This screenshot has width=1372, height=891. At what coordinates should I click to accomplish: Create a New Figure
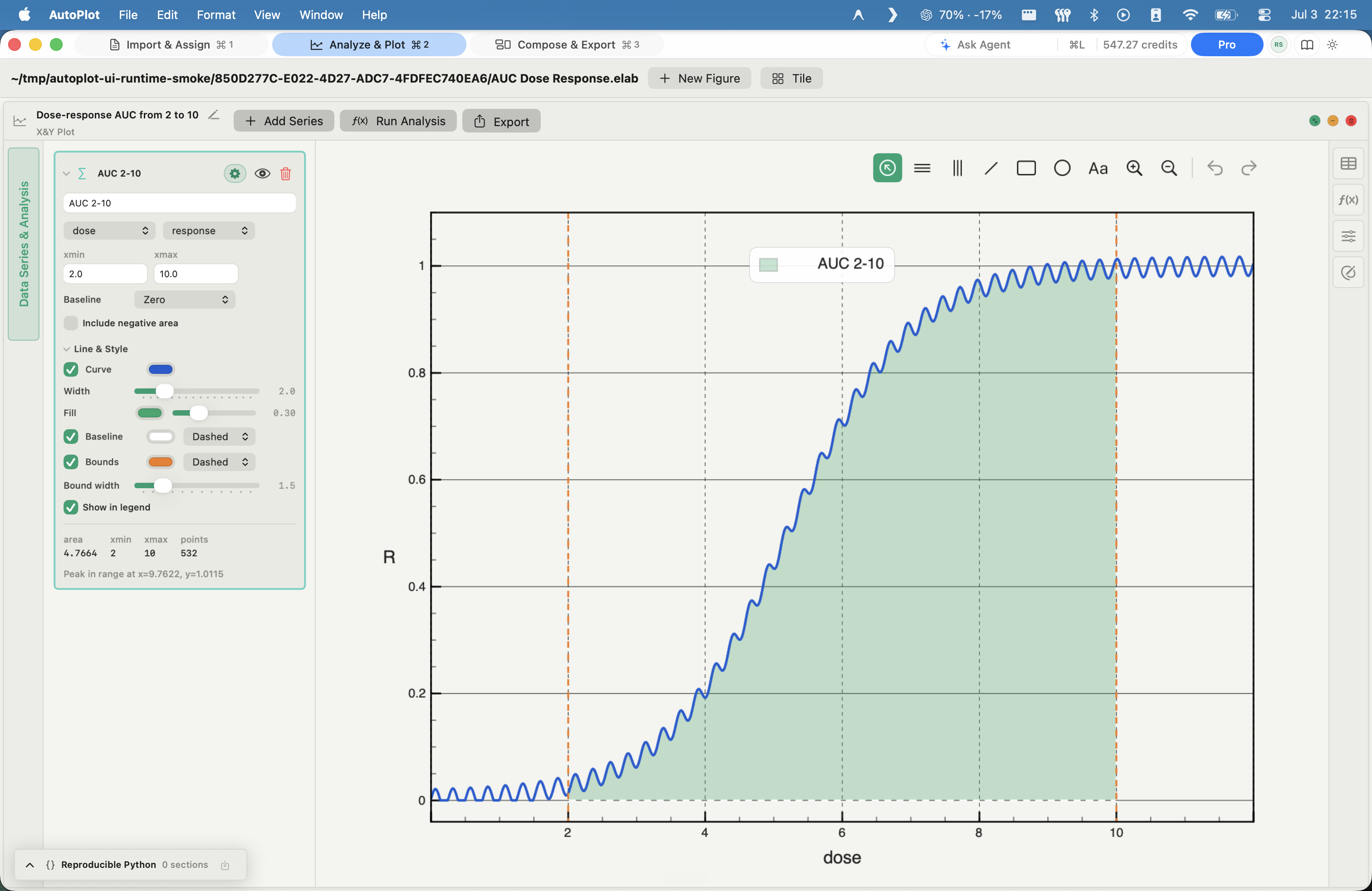pos(699,78)
